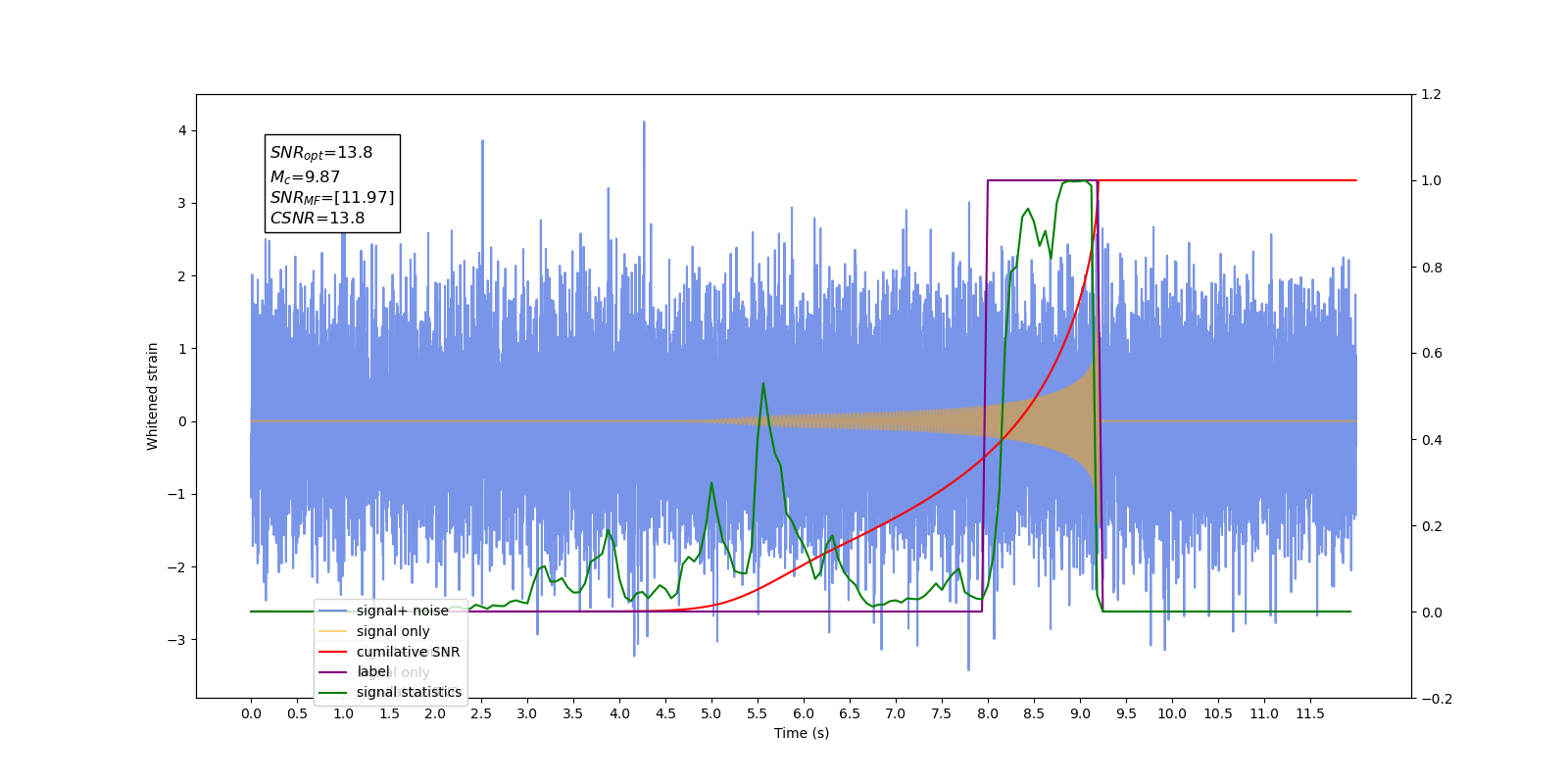Click the 5.5 tick on the time axis
1568x784 pixels.
point(758,713)
